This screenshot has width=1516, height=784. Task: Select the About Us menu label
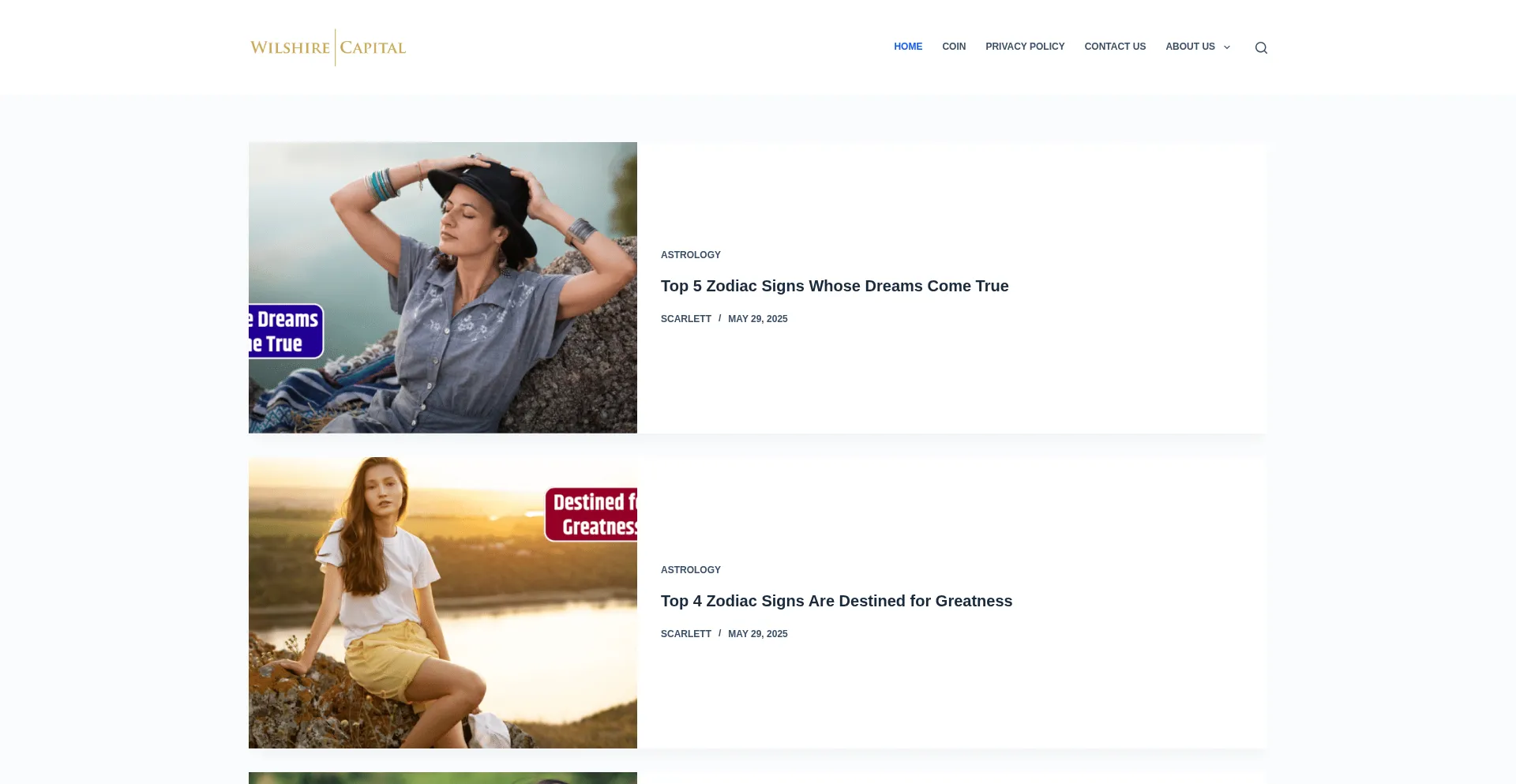point(1189,47)
